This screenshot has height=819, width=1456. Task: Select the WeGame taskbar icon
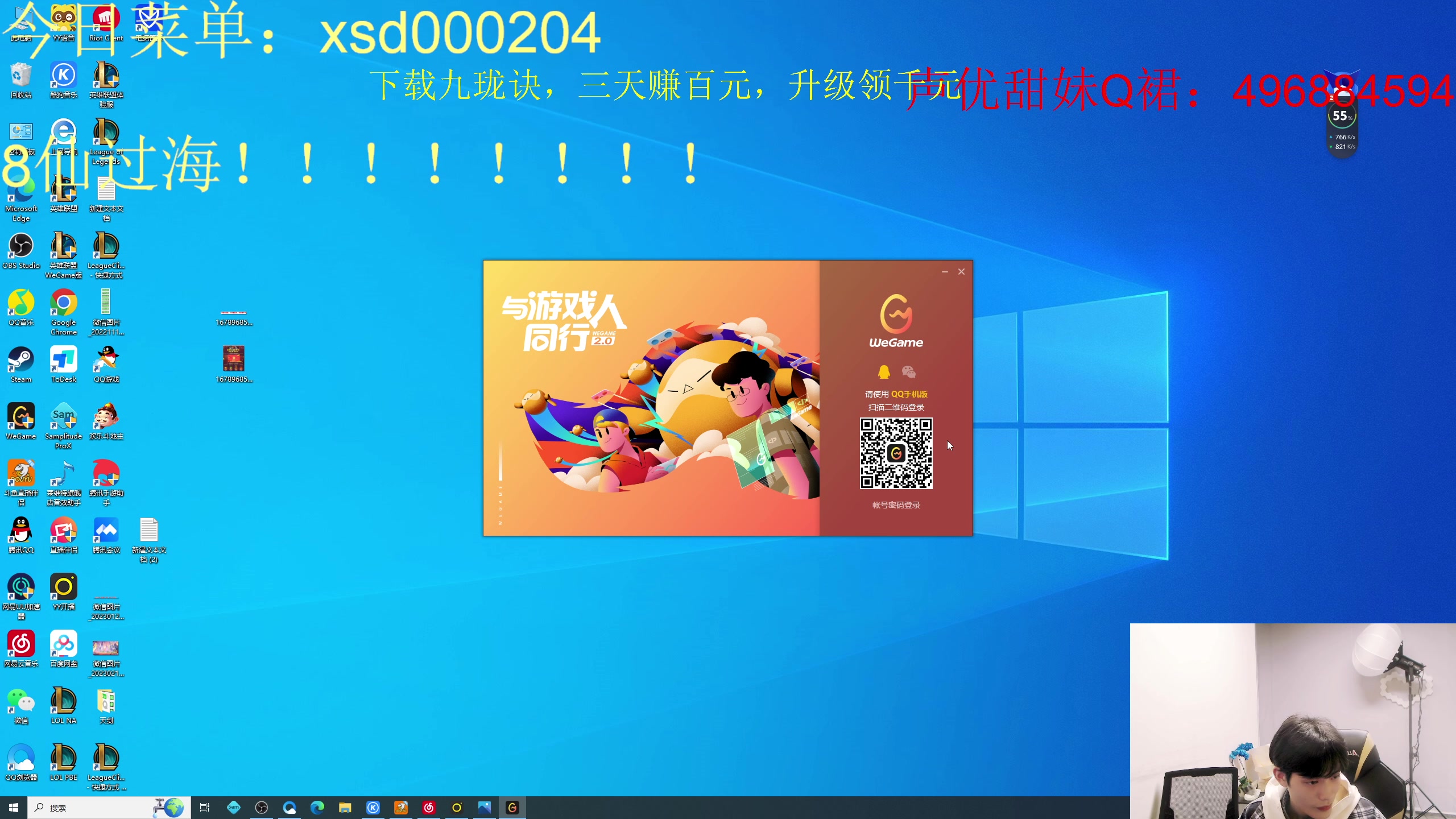[512, 808]
